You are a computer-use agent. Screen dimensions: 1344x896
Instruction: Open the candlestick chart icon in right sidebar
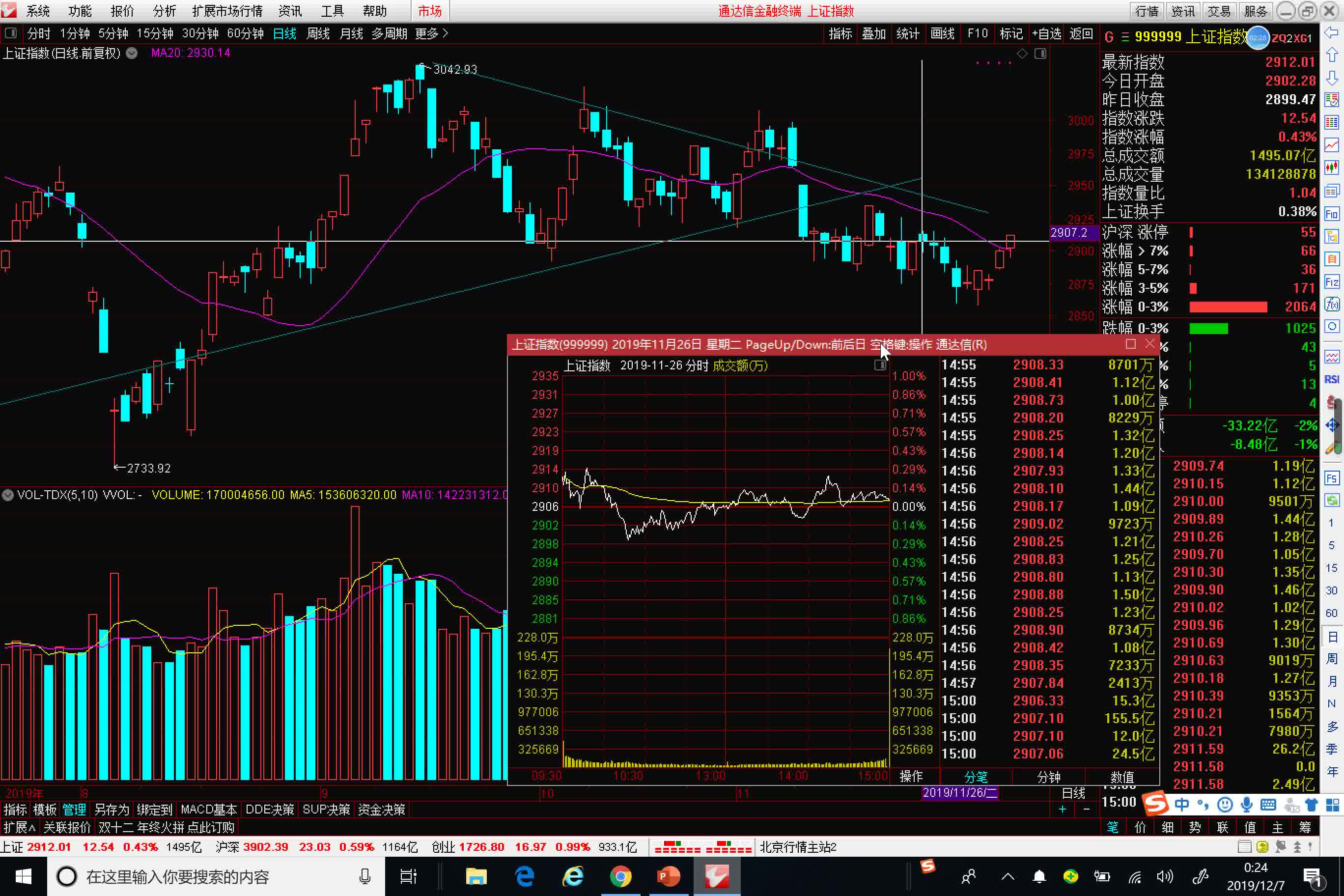click(x=1332, y=168)
